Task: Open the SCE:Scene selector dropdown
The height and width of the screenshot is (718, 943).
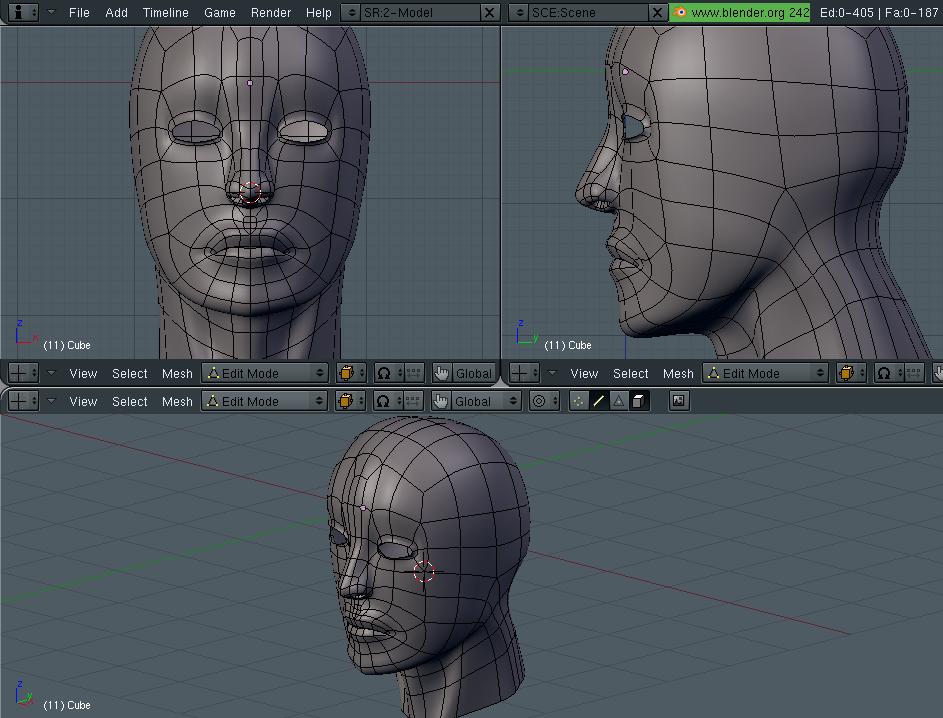Action: 519,12
